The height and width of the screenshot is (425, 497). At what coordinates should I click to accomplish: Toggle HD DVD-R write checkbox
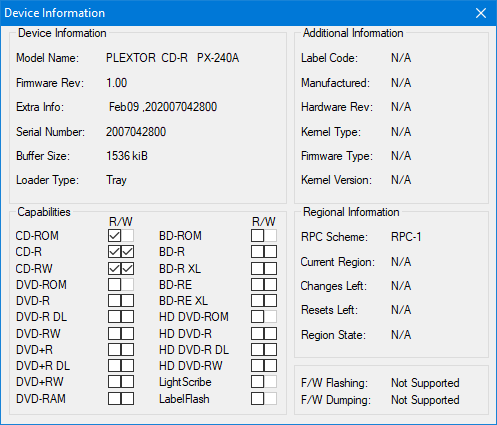[270, 333]
